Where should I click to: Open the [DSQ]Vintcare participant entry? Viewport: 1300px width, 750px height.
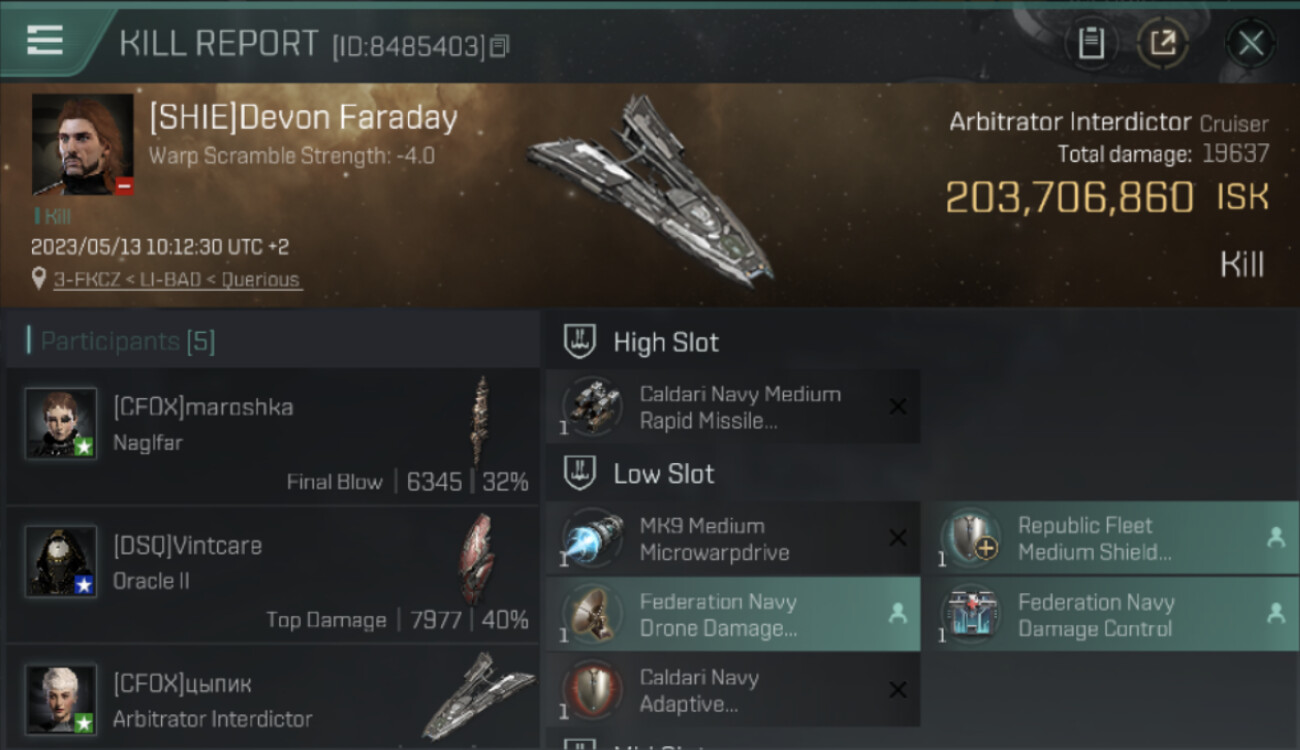coord(272,574)
